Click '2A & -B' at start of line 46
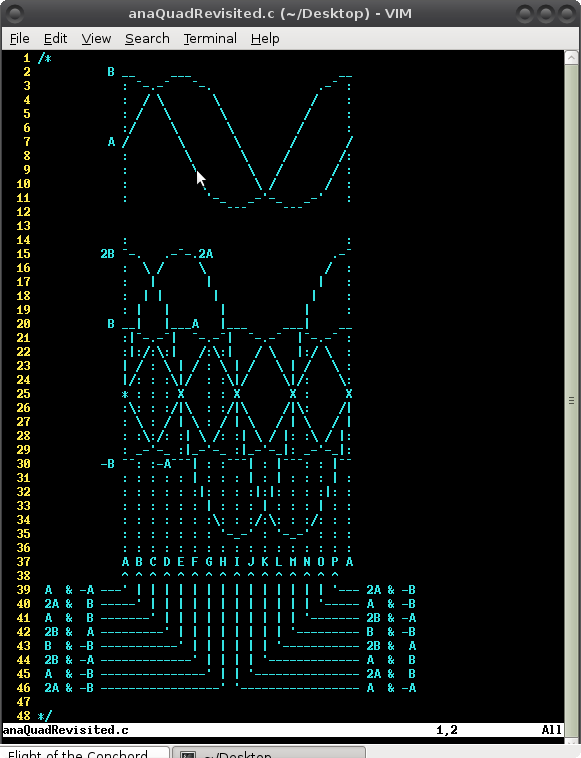 coord(69,688)
